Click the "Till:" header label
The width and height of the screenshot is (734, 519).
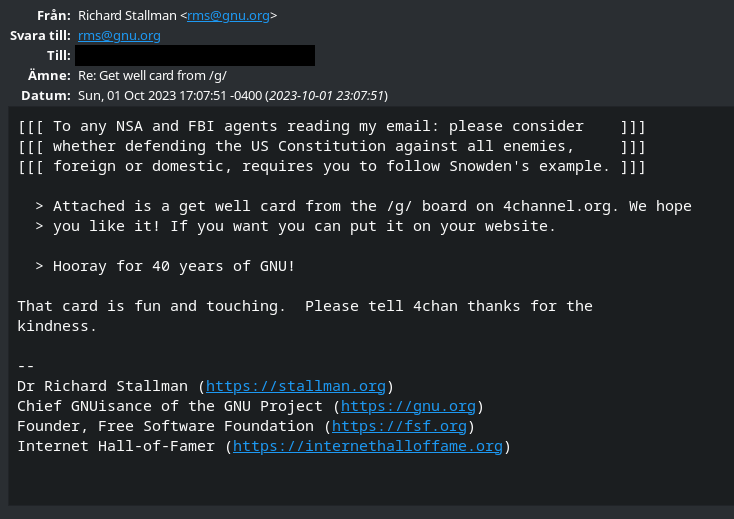[x=58, y=56]
